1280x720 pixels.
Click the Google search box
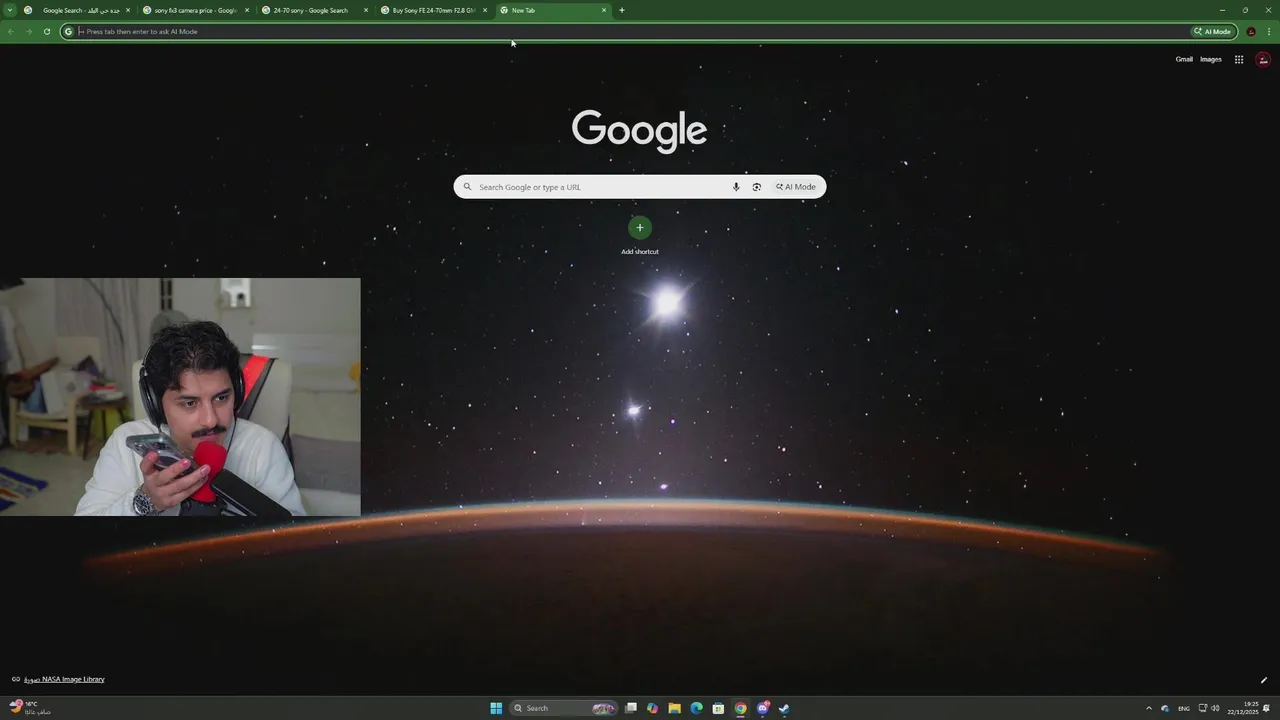(x=640, y=187)
